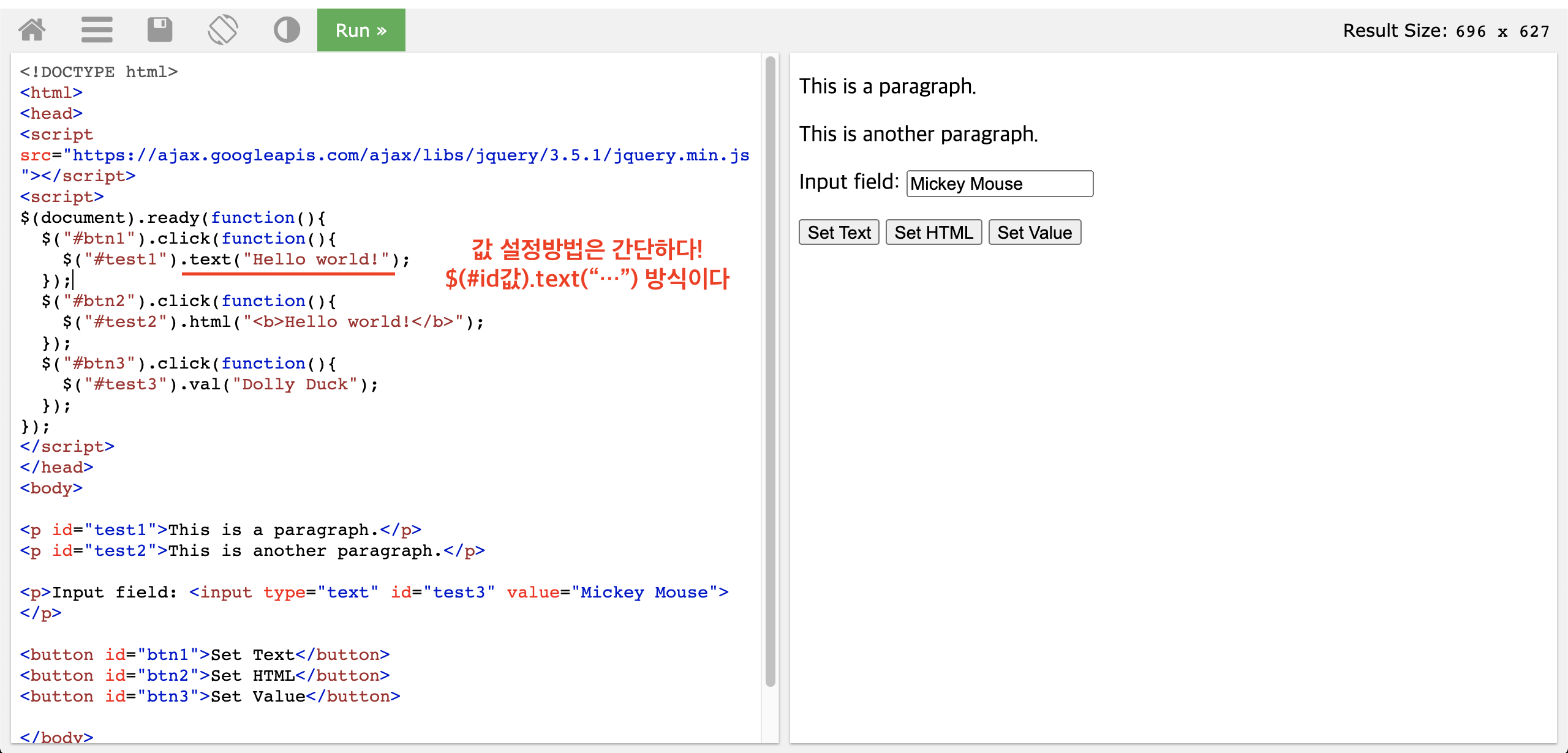The width and height of the screenshot is (1568, 753).
Task: Click the Home icon in toolbar
Action: point(32,29)
